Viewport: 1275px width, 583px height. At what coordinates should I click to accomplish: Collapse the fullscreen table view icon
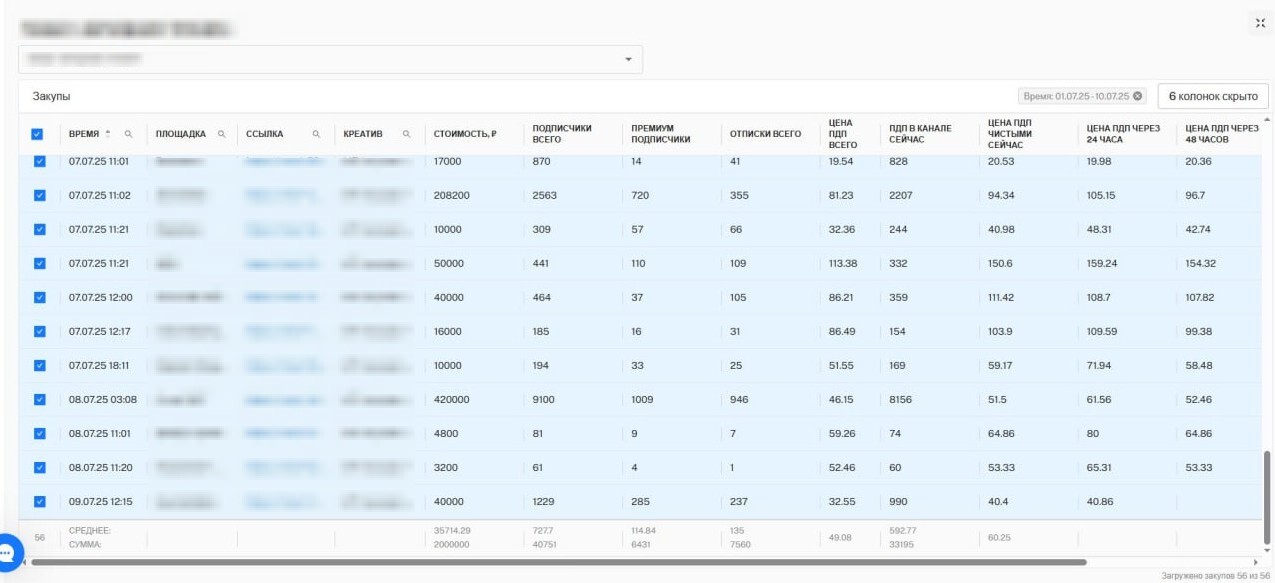click(x=1260, y=23)
